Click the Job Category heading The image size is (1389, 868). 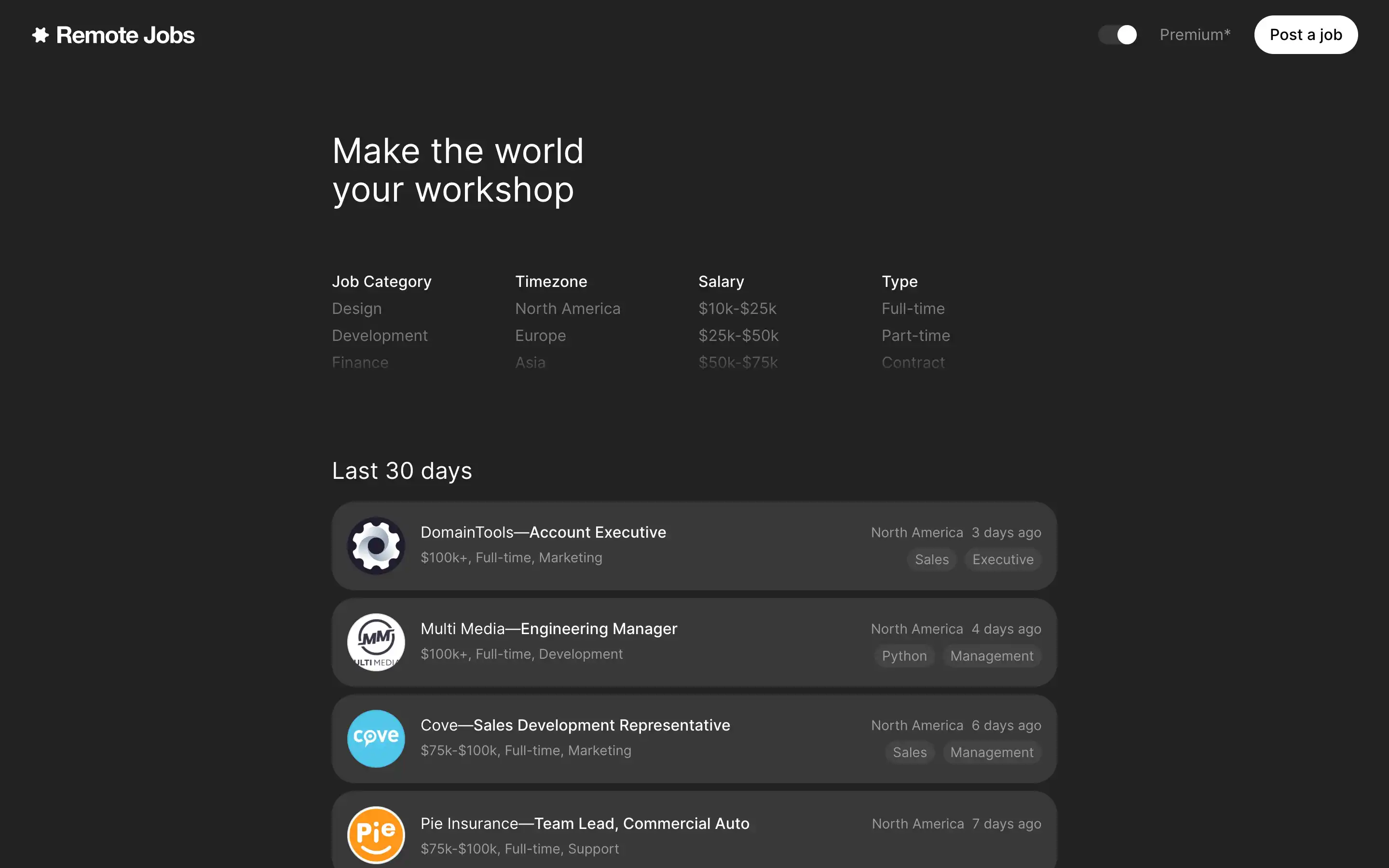coord(381,282)
